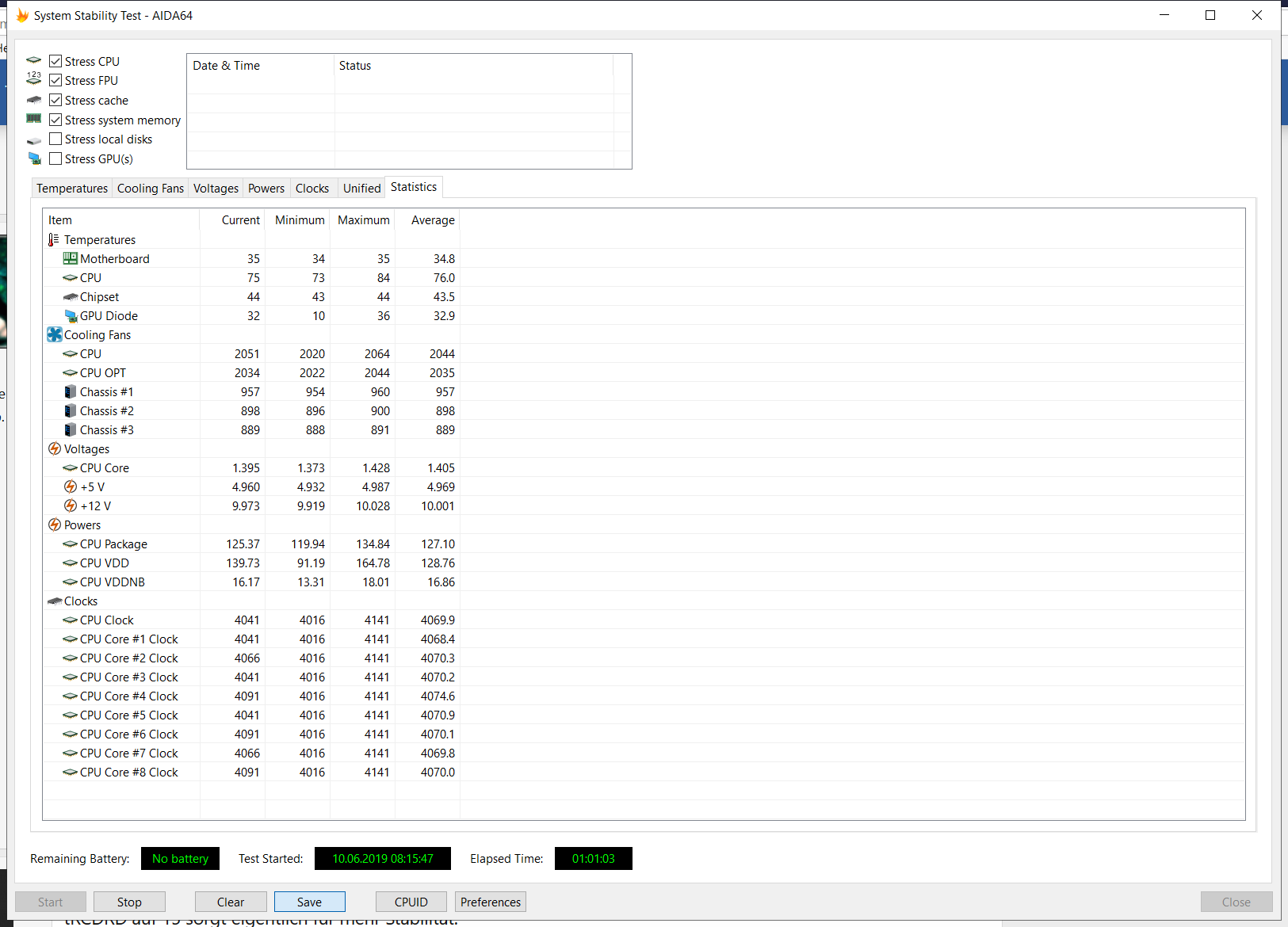Viewport: 1288px width, 927px height.
Task: Sort by the Current column header
Action: click(232, 219)
